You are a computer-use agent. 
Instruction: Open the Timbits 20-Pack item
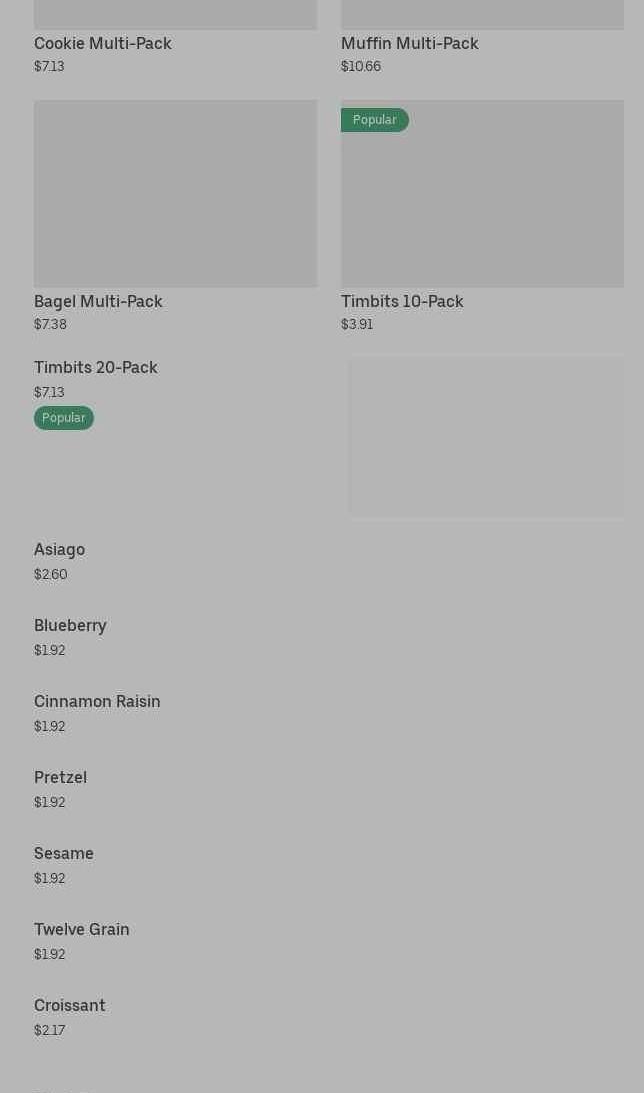(x=96, y=367)
